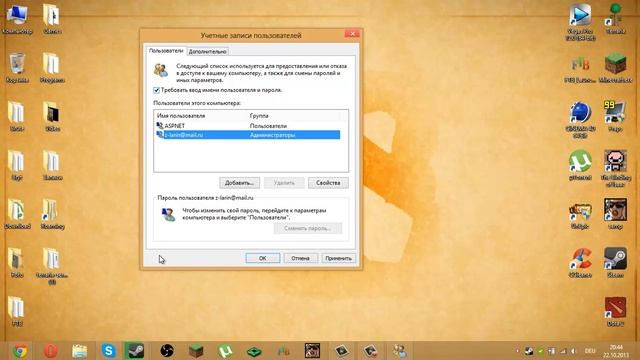Open the clock and date in taskbar
Image resolution: width=640 pixels, height=360 pixels.
[616, 351]
